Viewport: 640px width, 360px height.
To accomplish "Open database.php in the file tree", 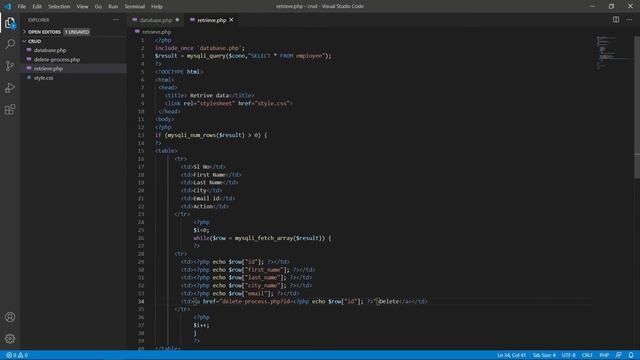I will tap(50, 50).
